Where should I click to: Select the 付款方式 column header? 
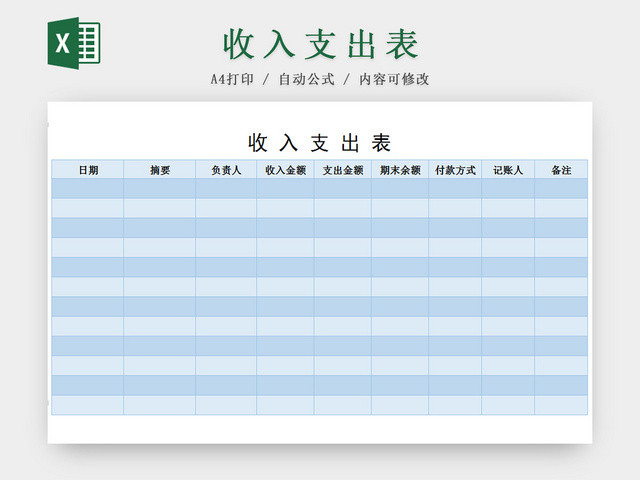455,170
